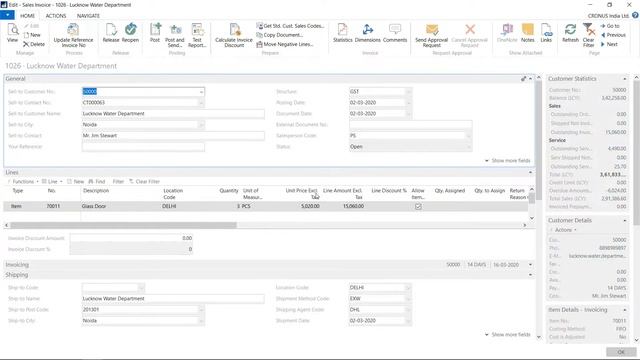Click Copy Document in the ribbon
This screenshot has width=640, height=360.
click(x=280, y=35)
